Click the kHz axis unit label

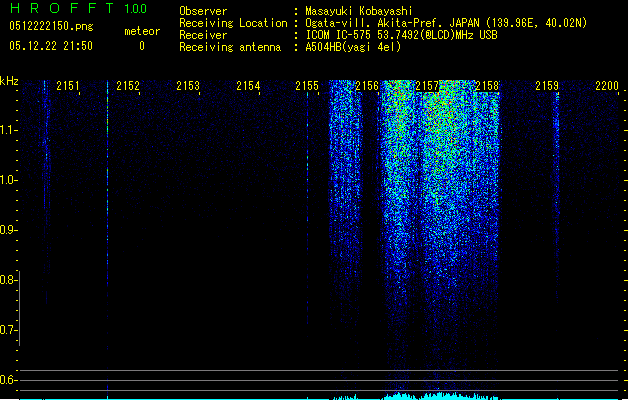(x=9, y=81)
